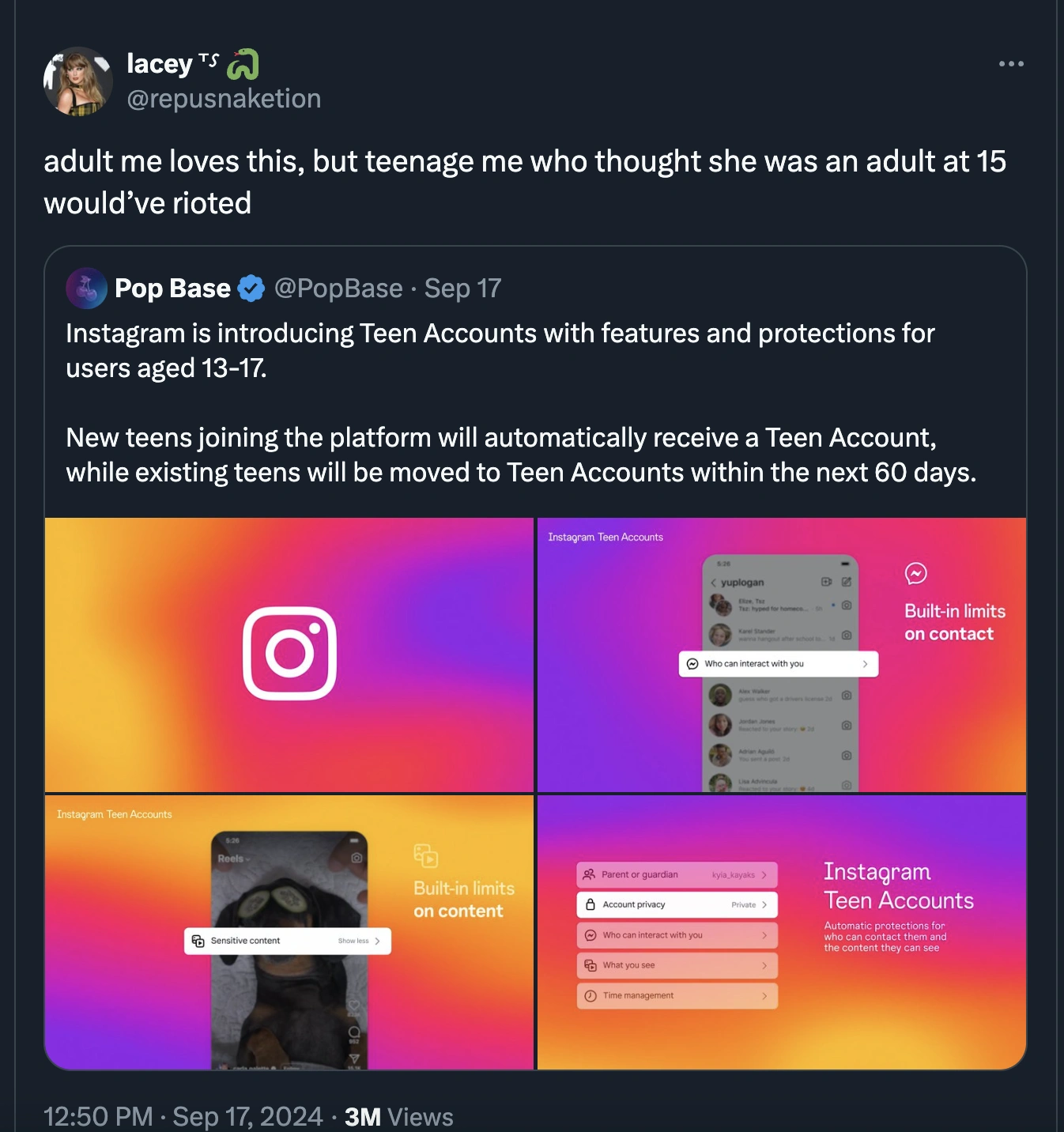Click the Pop Base display name
The height and width of the screenshot is (1132, 1064).
point(172,289)
